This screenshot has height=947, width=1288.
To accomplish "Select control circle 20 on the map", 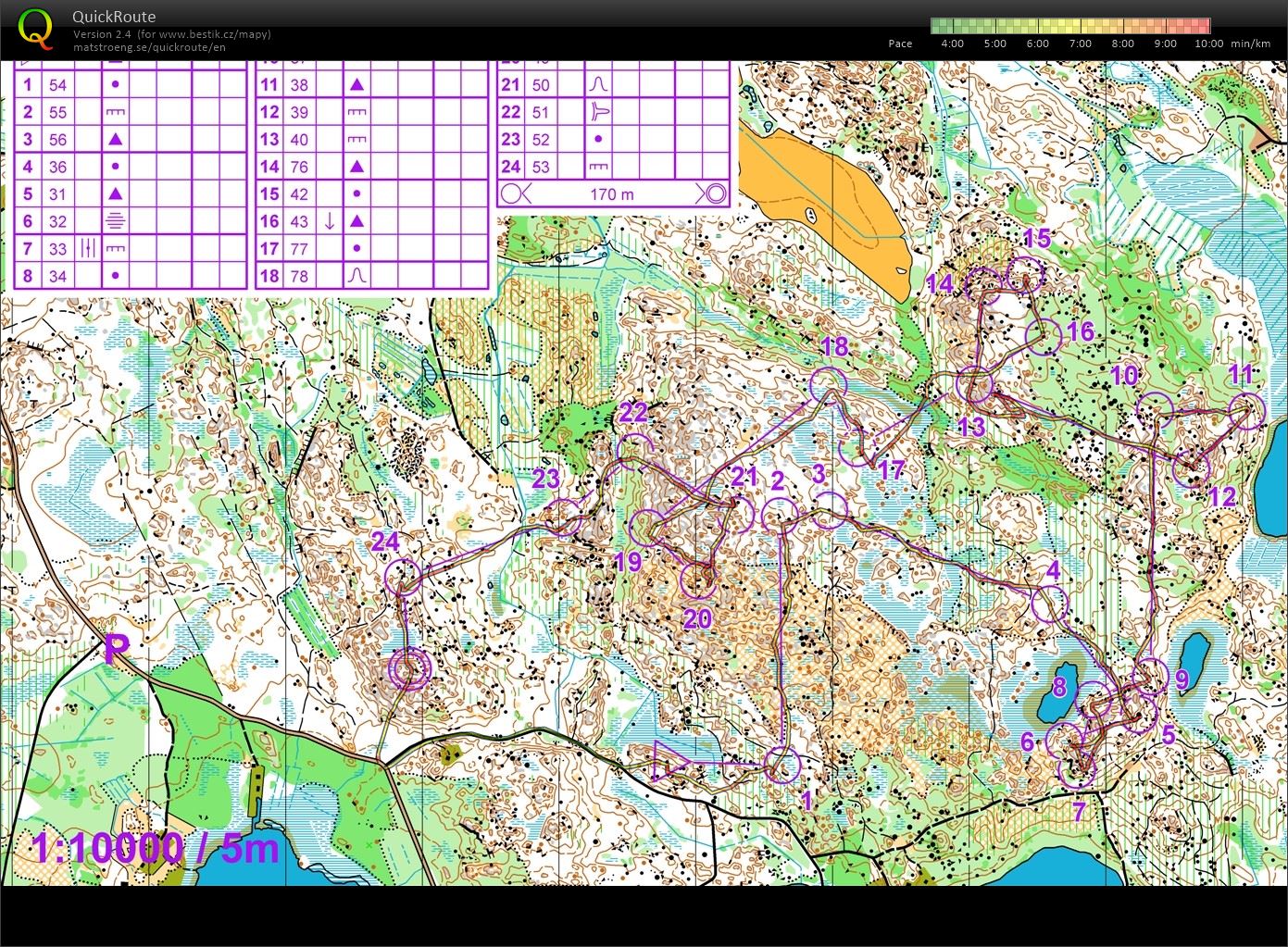I will 697,580.
